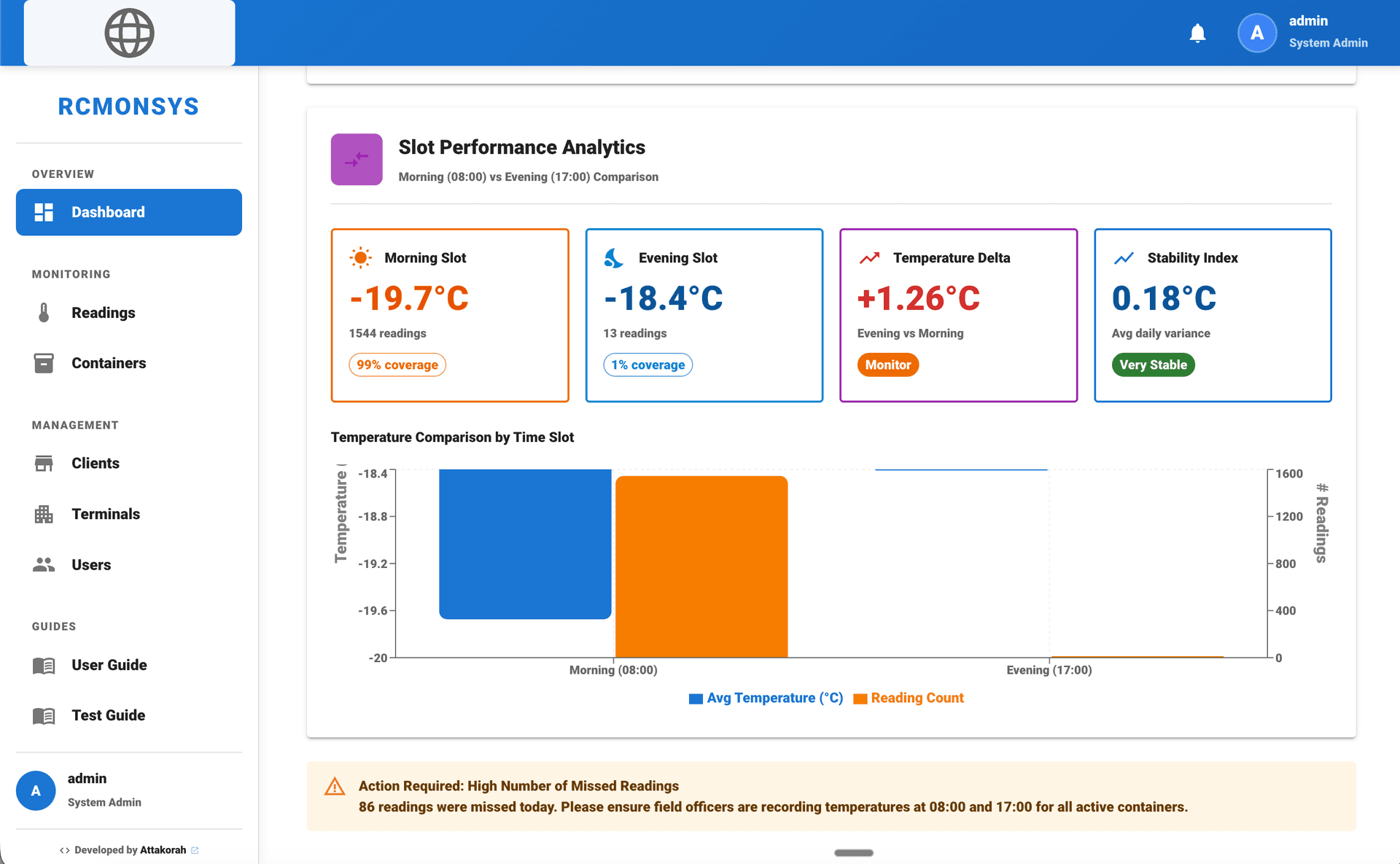Open the User Guide book icon
1400x864 pixels.
point(44,664)
